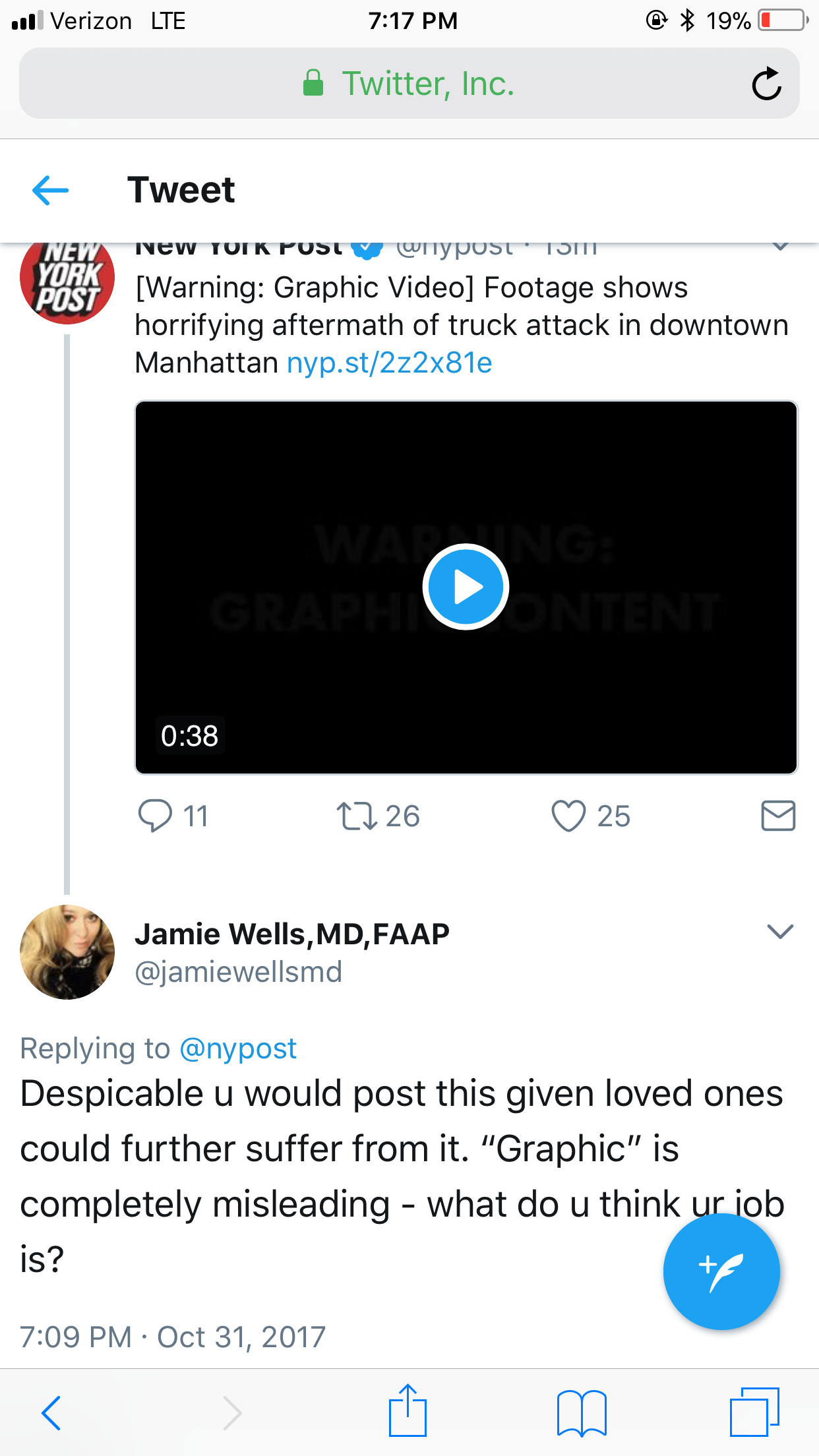Open Safari bookmarks
The height and width of the screenshot is (1456, 819).
[581, 1412]
